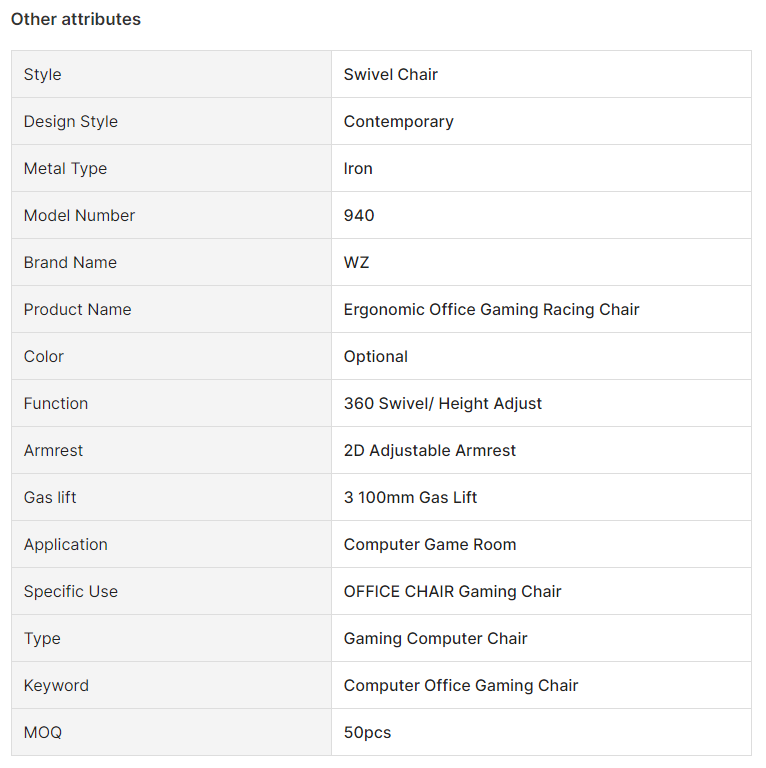
Task: Select the Optional color value
Action: tap(376, 357)
